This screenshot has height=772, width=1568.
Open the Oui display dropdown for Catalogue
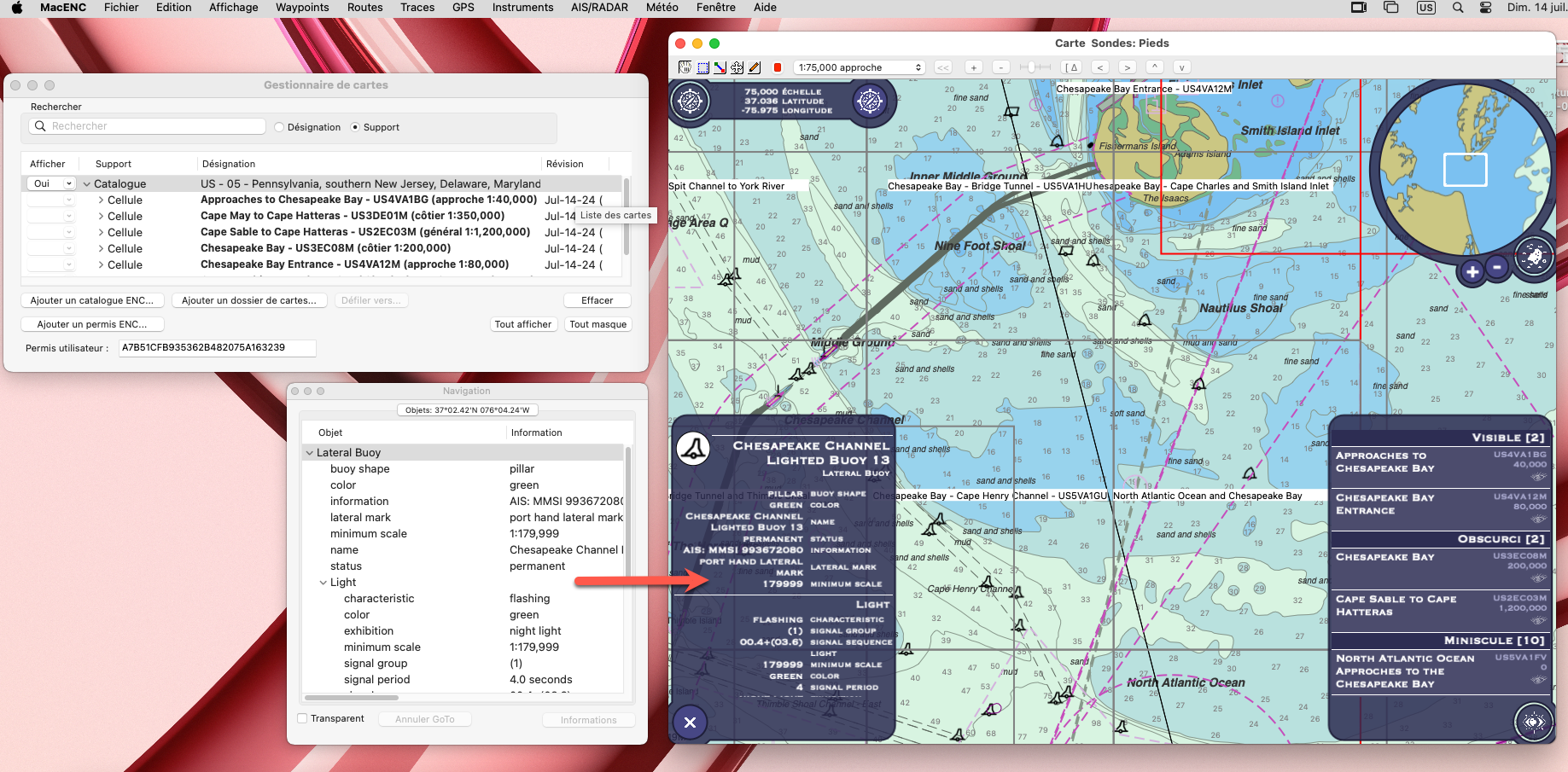[51, 183]
